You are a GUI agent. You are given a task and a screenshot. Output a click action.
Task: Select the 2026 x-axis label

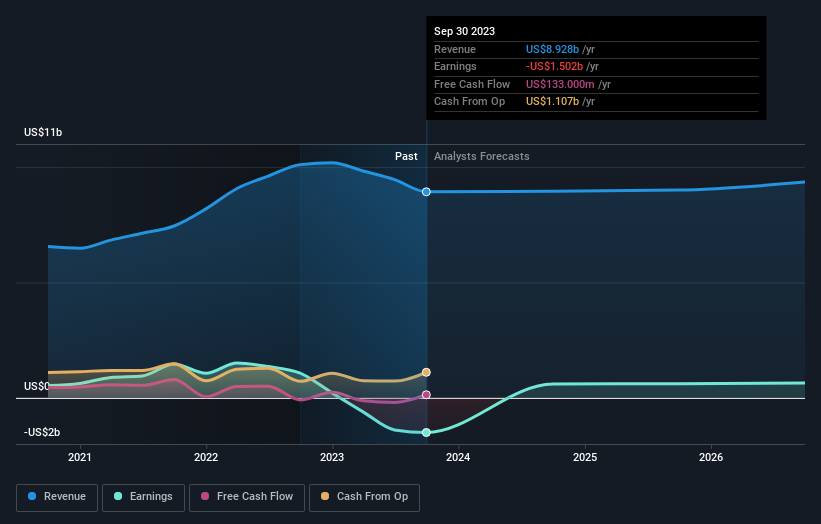(x=711, y=458)
